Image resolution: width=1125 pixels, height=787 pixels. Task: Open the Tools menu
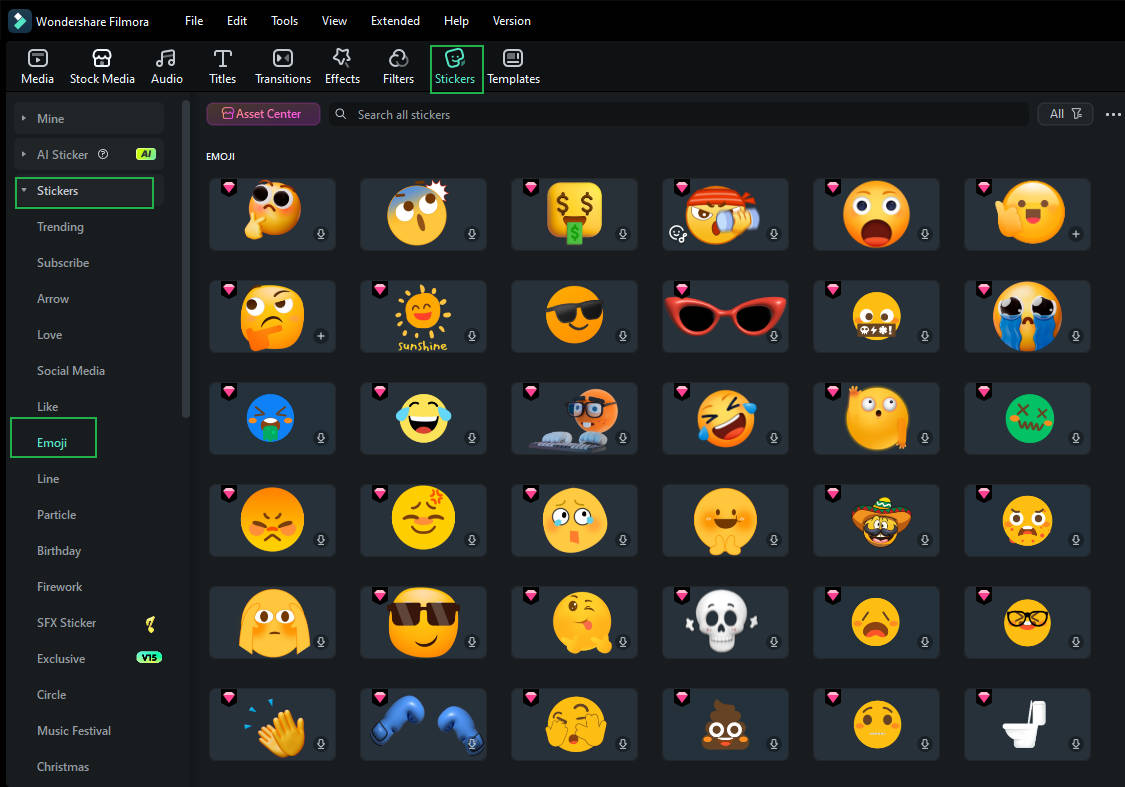tap(284, 20)
